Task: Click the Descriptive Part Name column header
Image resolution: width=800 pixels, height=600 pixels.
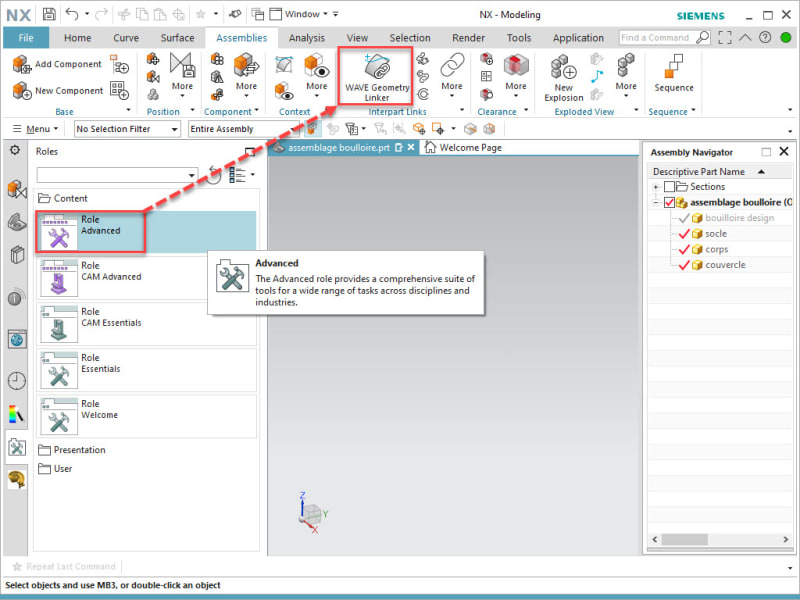Action: [x=719, y=171]
